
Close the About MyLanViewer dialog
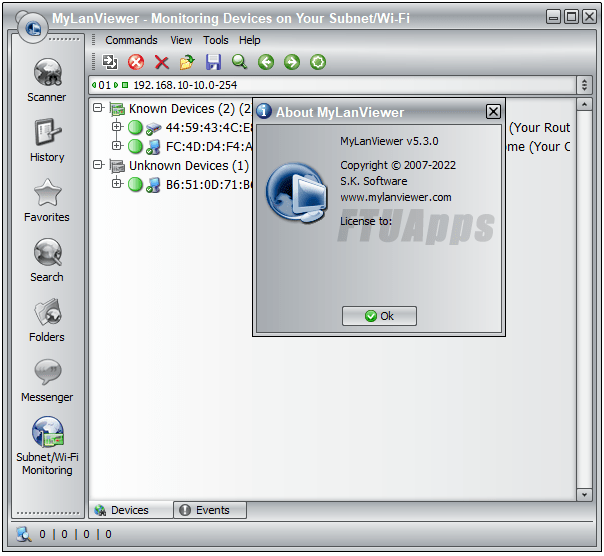[493, 112]
